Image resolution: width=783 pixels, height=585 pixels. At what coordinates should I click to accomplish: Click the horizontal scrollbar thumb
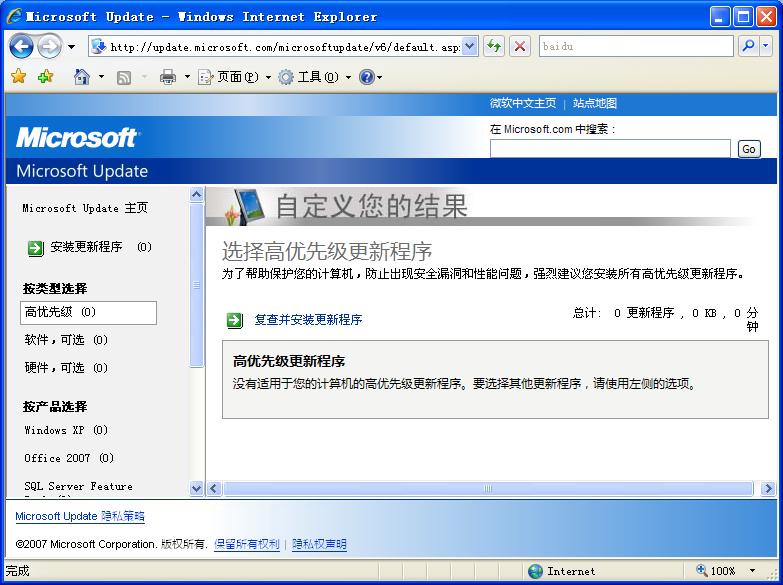488,489
